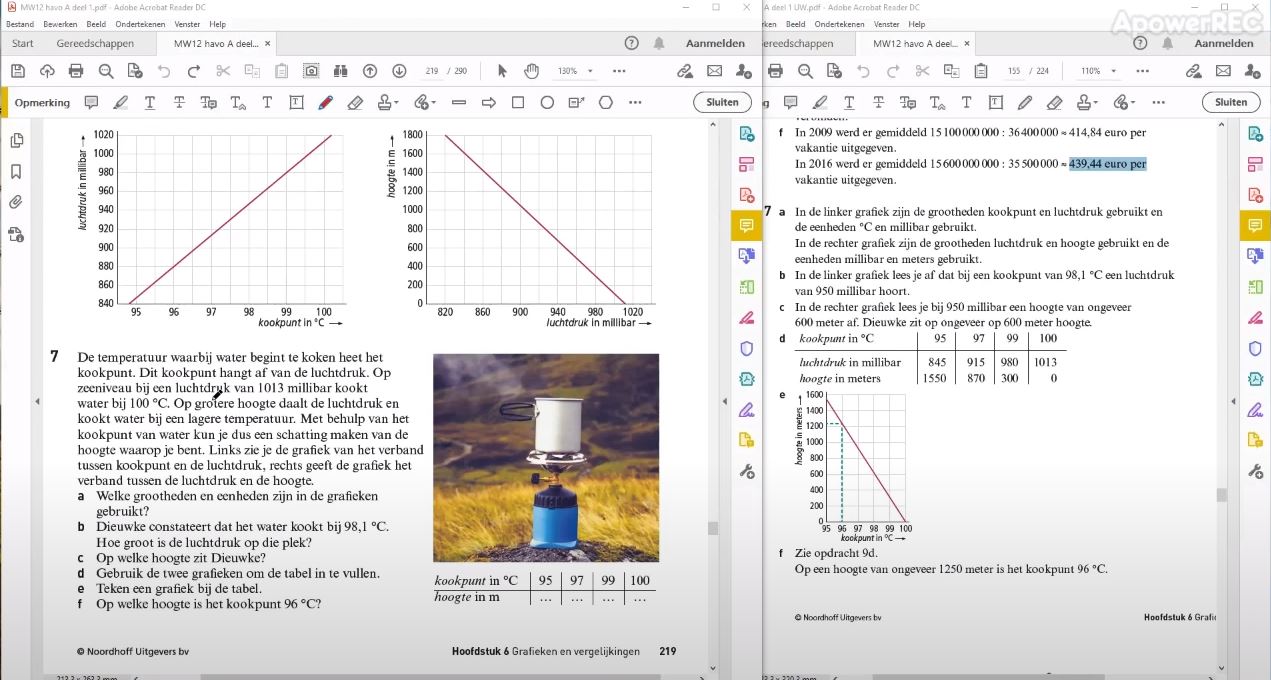Select the oval drawing tool
The image size is (1271, 680).
547,102
